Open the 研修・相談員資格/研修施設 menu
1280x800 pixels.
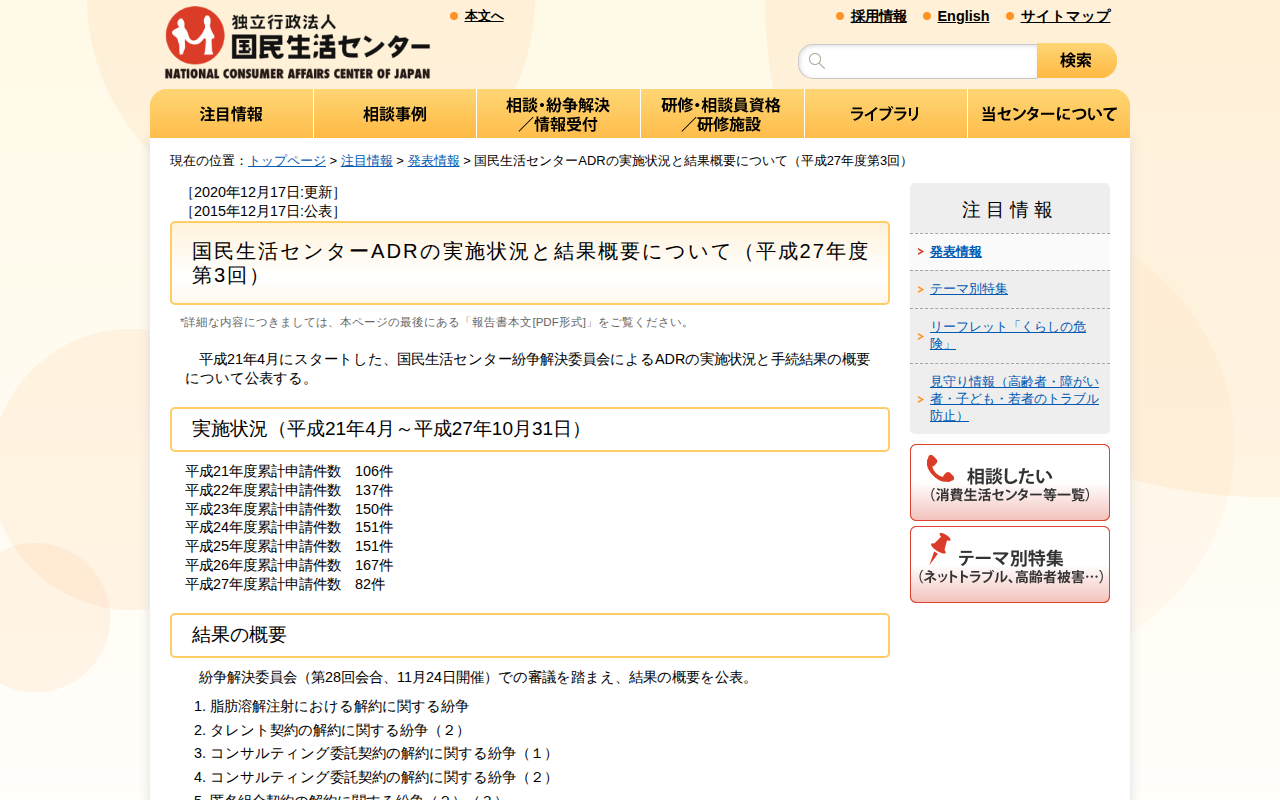pyautogui.click(x=722, y=114)
